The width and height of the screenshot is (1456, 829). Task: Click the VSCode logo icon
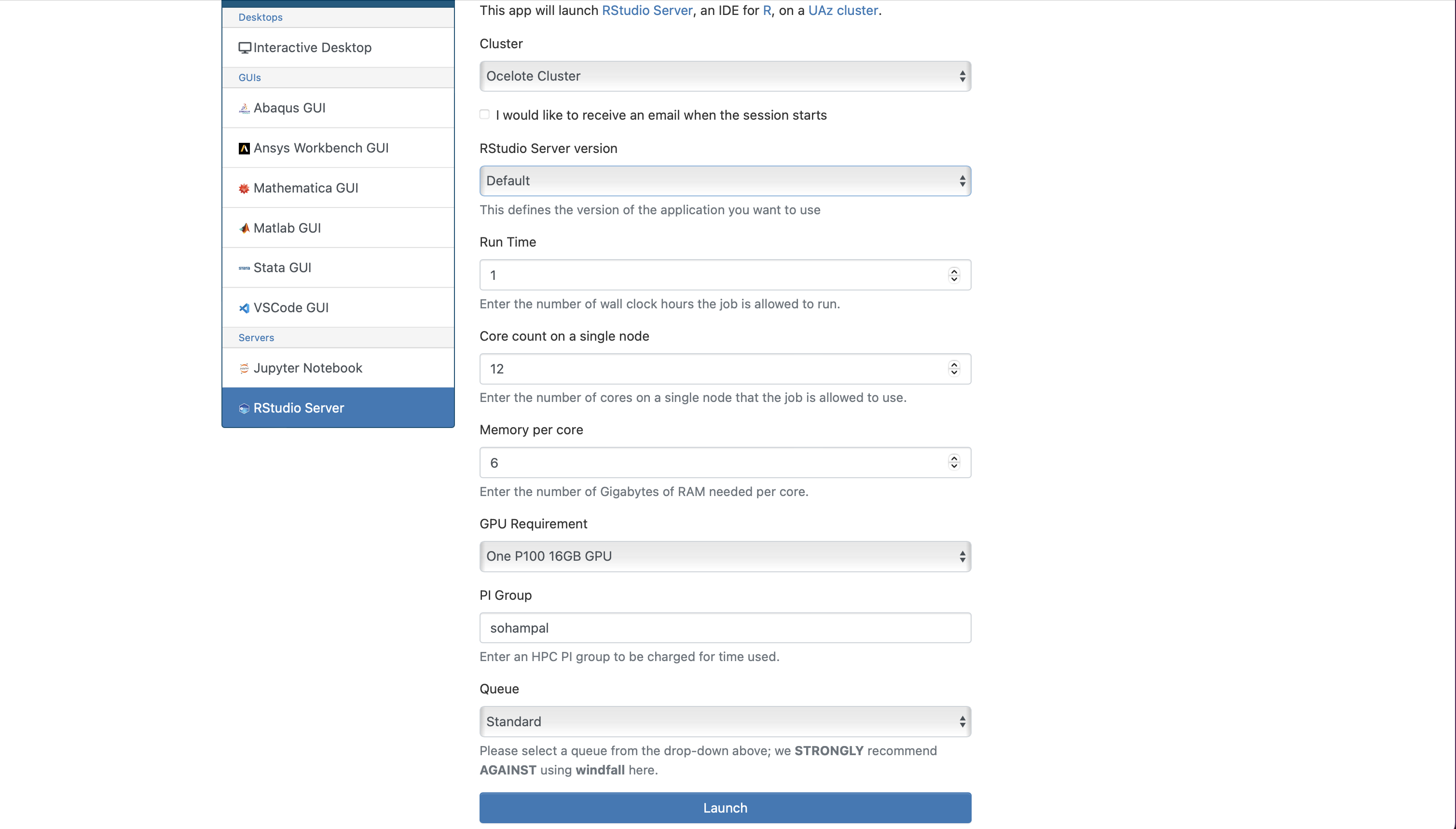(x=244, y=308)
